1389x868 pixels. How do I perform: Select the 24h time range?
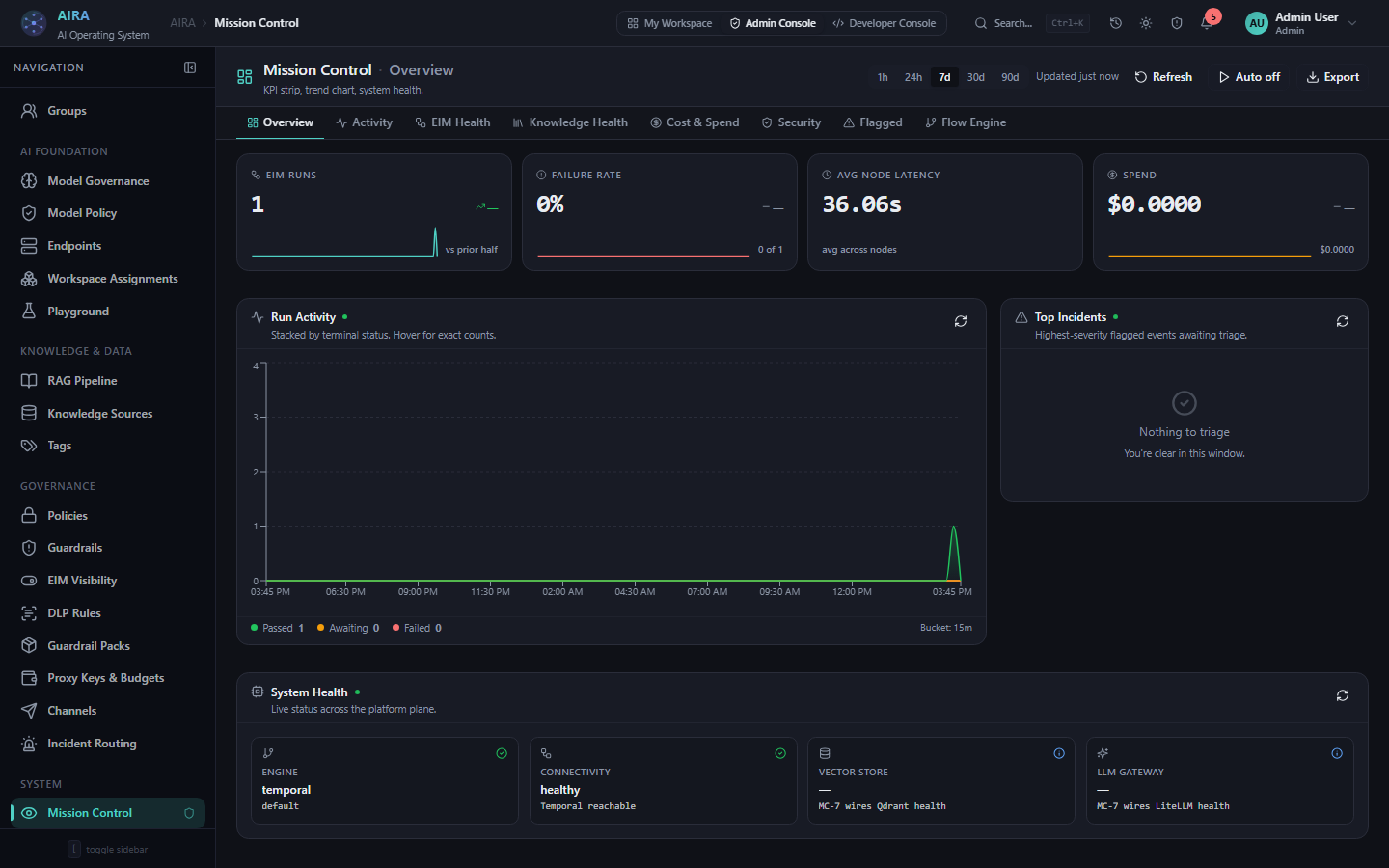913,77
